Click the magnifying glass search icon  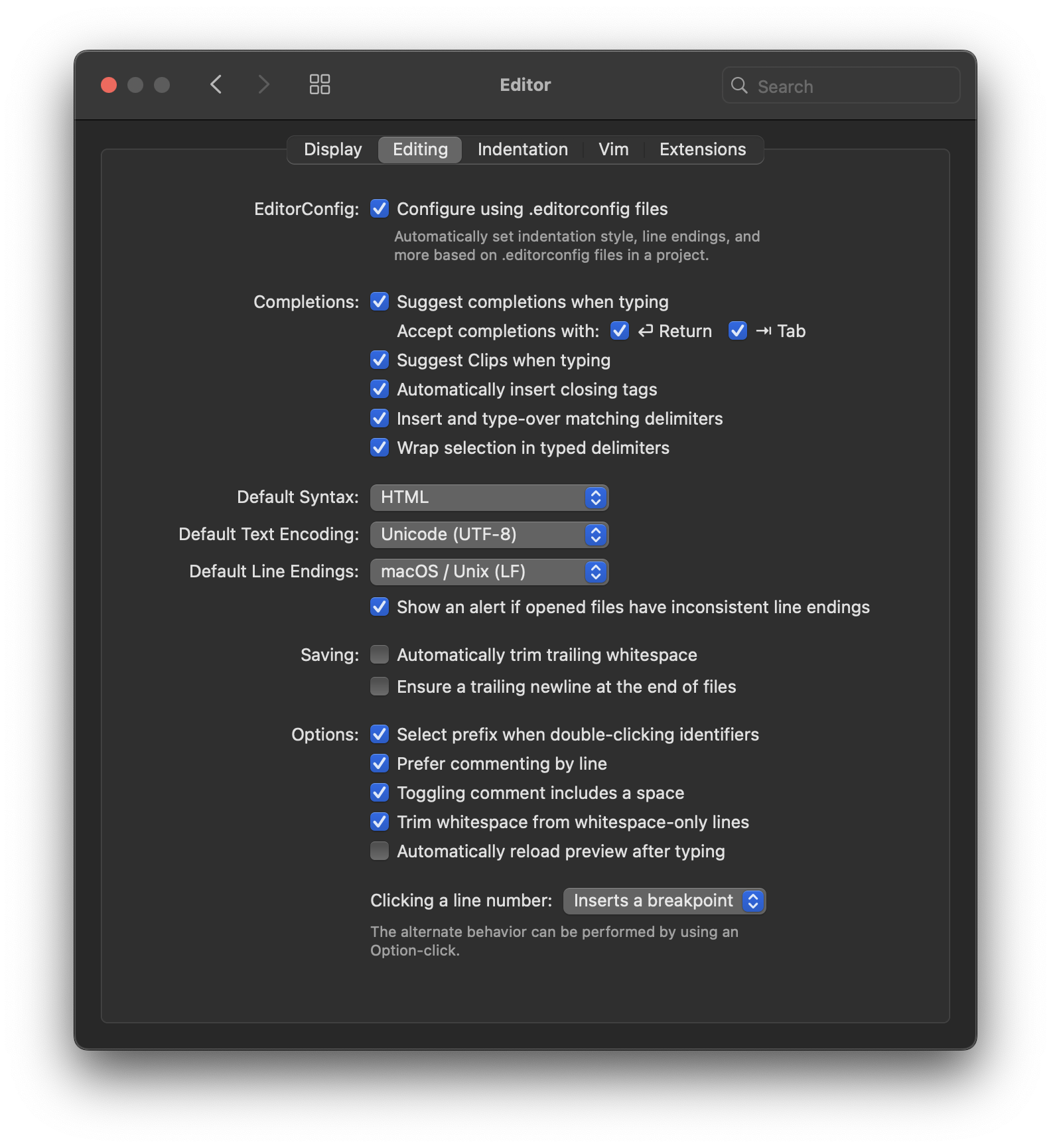(739, 85)
